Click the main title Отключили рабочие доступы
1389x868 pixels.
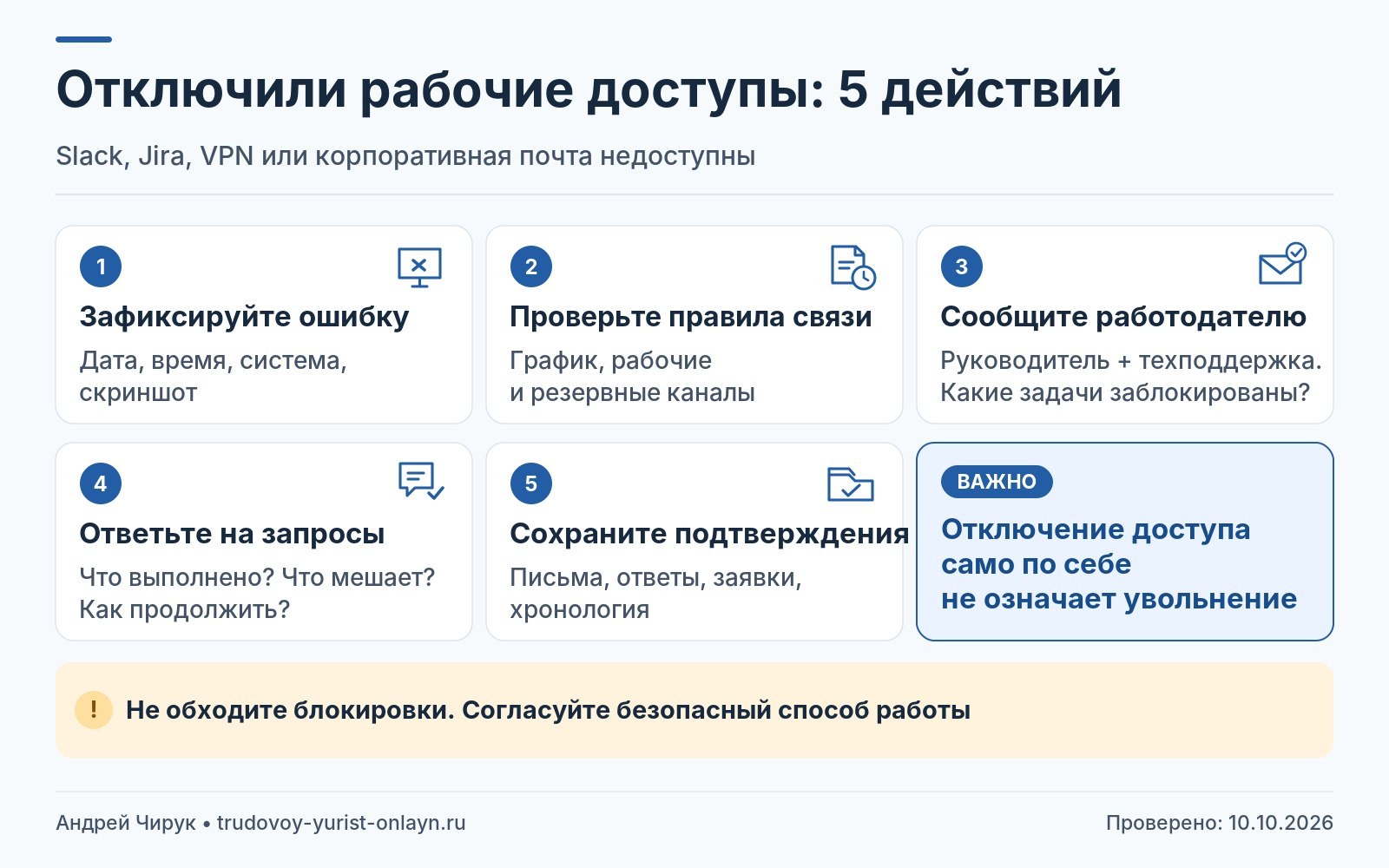click(440, 89)
